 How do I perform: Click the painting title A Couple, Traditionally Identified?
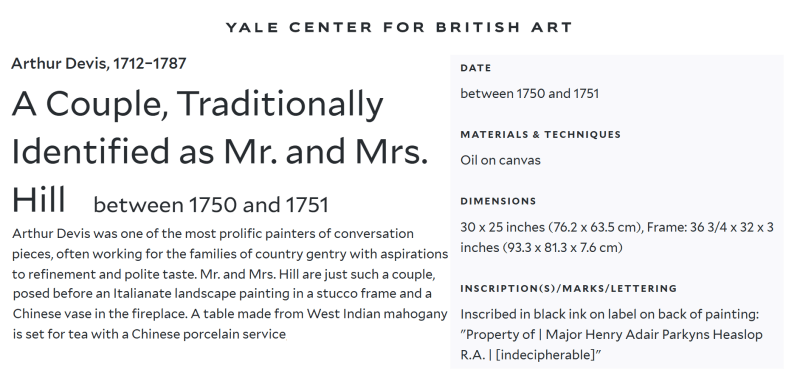point(197,105)
